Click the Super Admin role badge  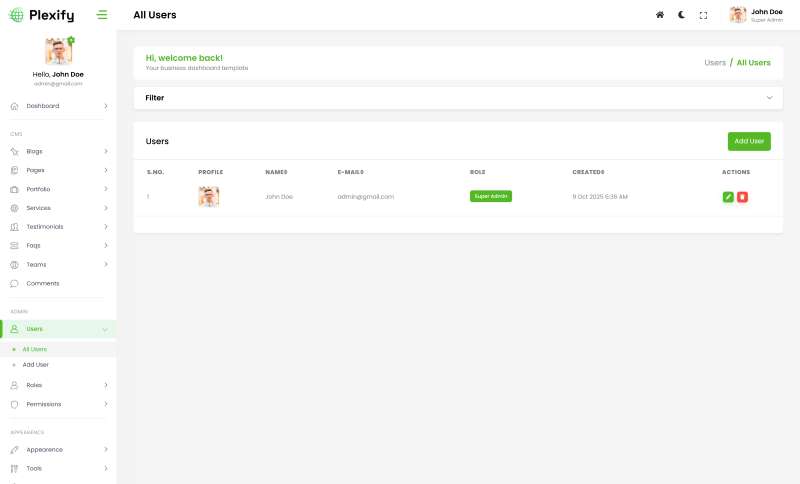[x=490, y=196]
